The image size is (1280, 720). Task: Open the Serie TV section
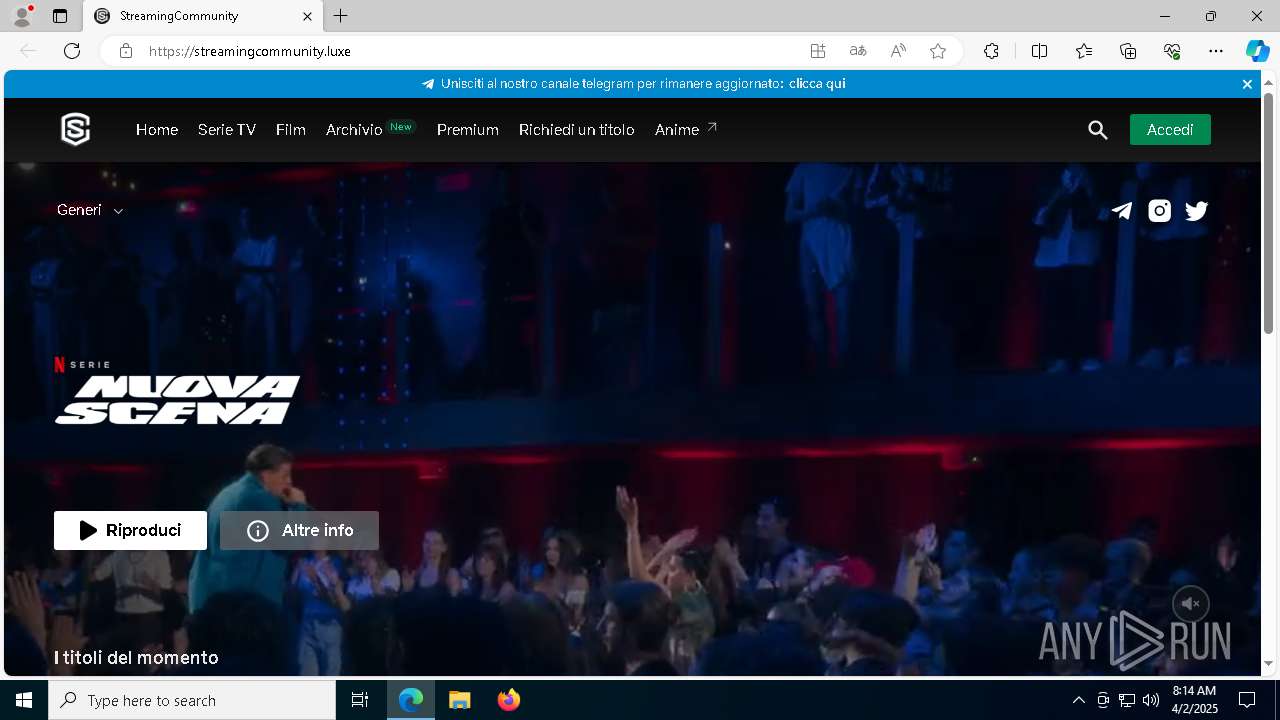pyautogui.click(x=227, y=130)
